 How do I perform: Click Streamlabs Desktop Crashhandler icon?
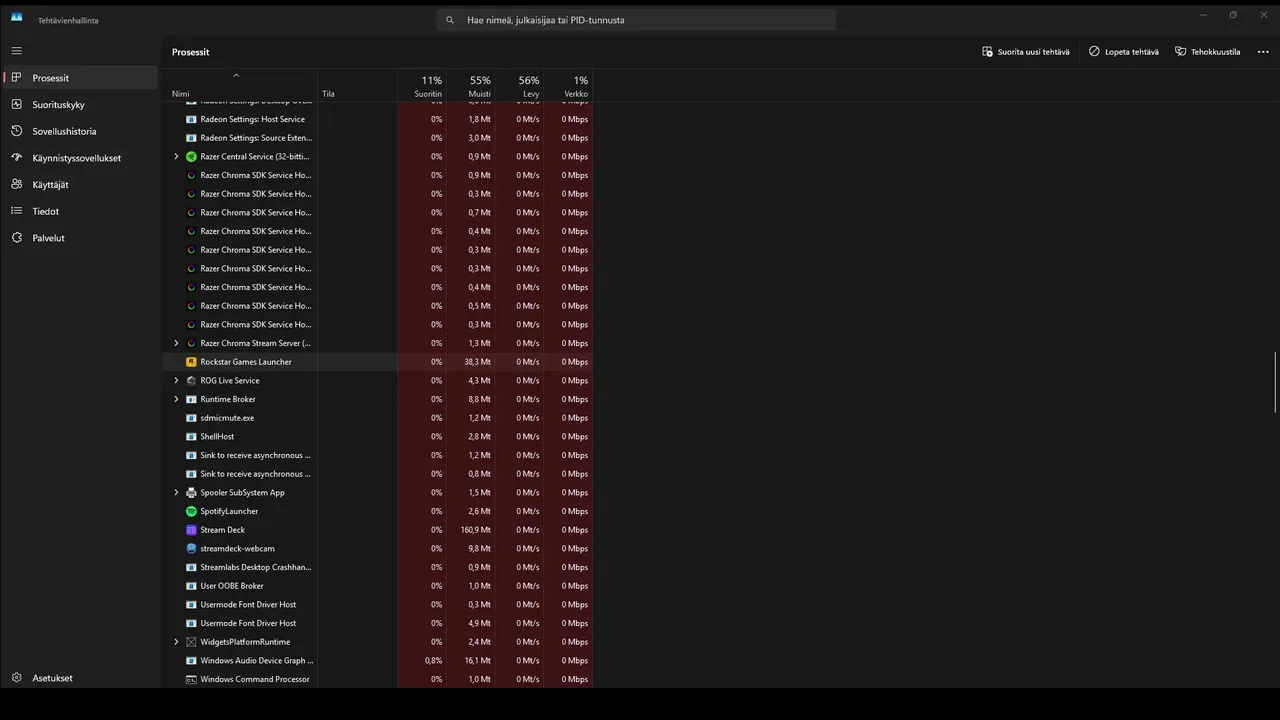click(191, 567)
